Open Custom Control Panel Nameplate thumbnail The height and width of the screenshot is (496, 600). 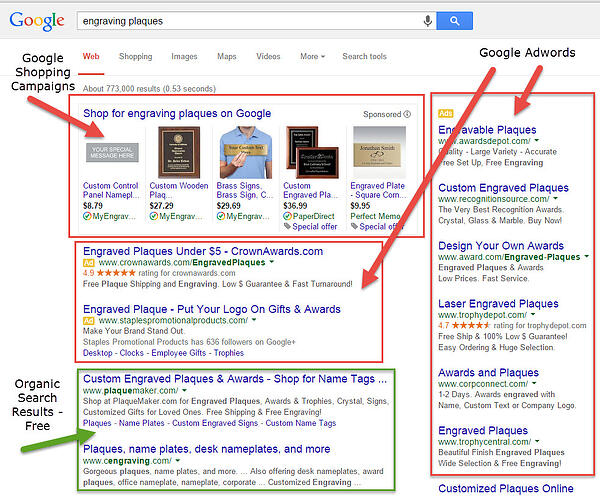(112, 152)
